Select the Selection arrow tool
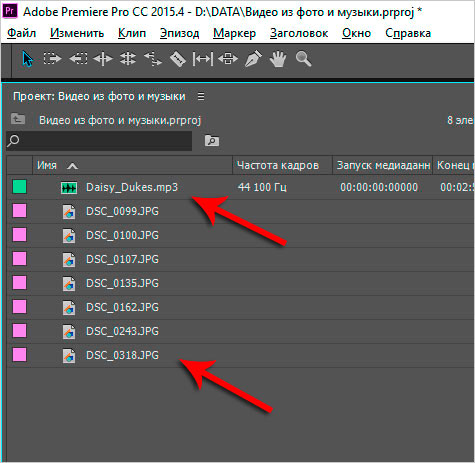The height and width of the screenshot is (463, 475). [28, 59]
